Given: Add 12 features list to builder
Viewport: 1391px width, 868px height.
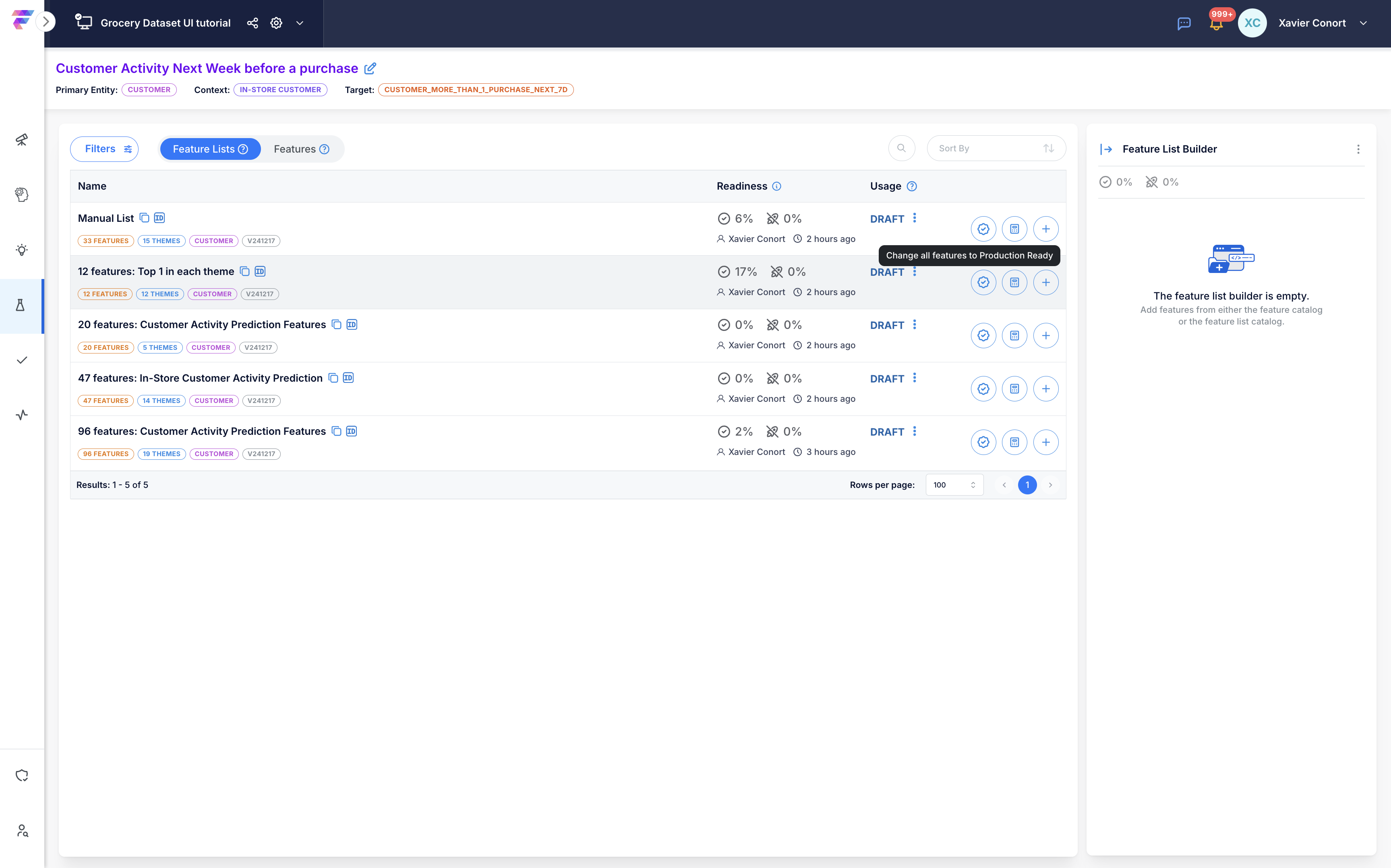Looking at the screenshot, I should [1045, 283].
